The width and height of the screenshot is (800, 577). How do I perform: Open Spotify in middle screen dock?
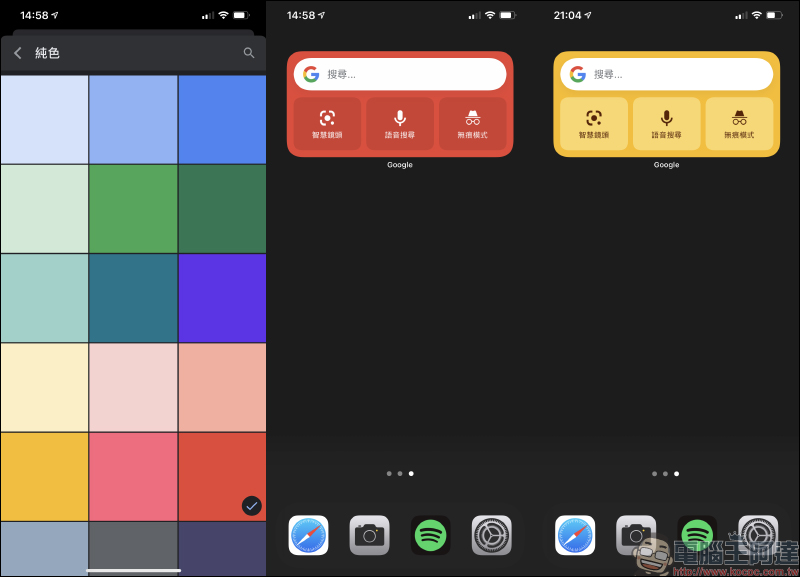click(x=431, y=535)
